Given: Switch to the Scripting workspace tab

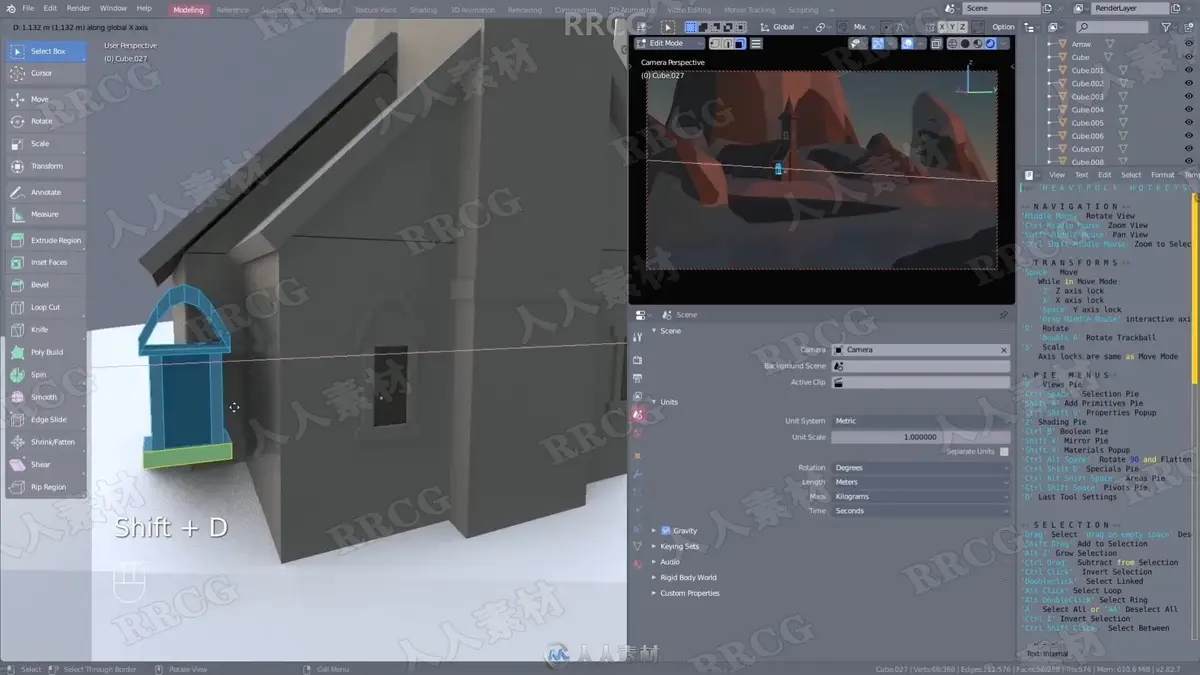Looking at the screenshot, I should click(x=803, y=10).
